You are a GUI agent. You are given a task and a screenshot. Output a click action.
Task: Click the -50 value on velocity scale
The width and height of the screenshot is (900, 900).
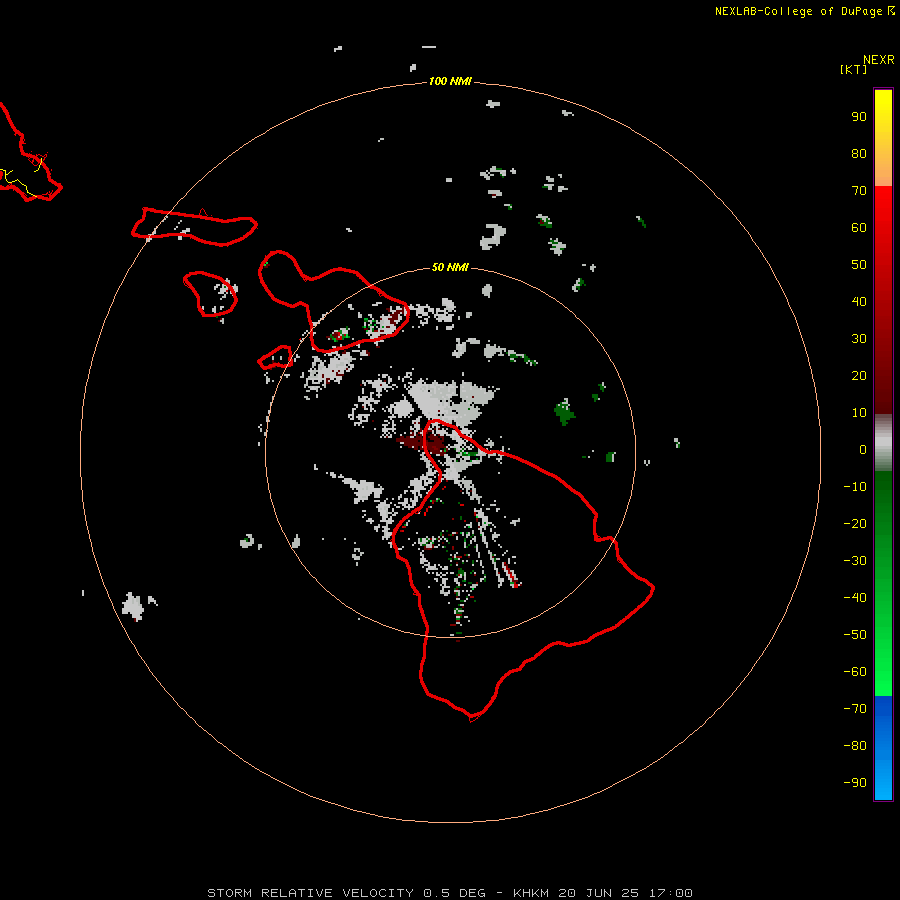coord(855,635)
